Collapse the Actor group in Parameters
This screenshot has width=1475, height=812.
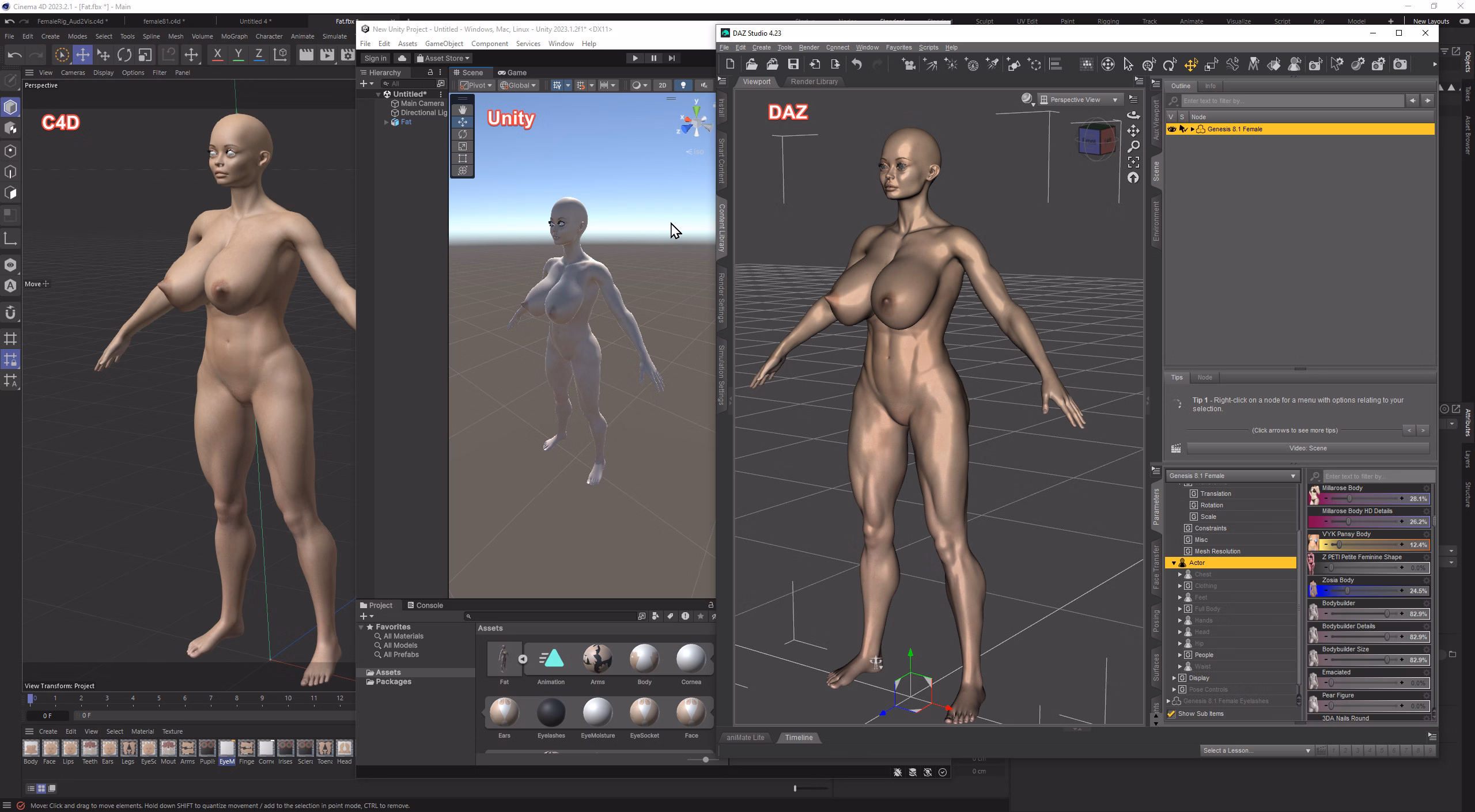1174,563
